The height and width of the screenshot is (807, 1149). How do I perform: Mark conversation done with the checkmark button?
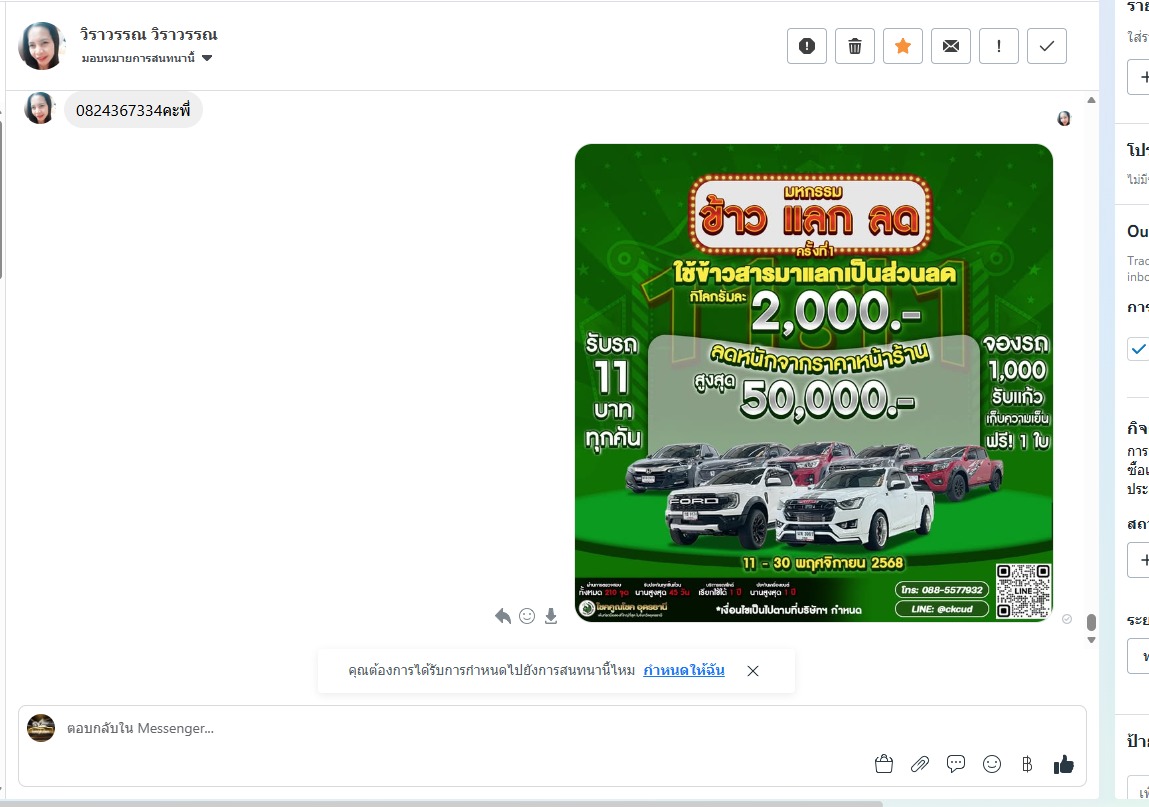pos(1046,46)
